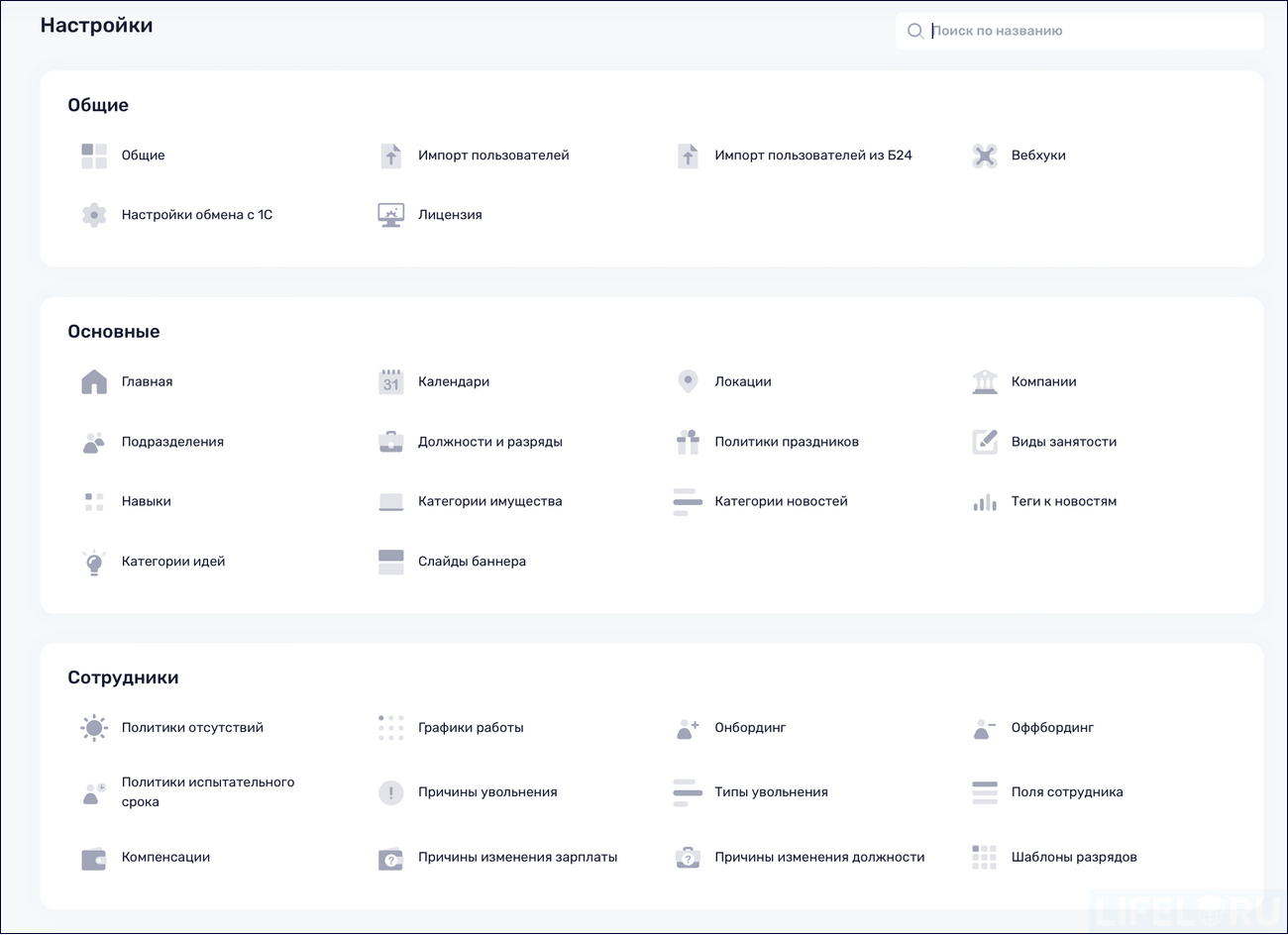Image resolution: width=1288 pixels, height=935 pixels.
Task: Open the Политики отсутствий sun icon
Action: [93, 727]
